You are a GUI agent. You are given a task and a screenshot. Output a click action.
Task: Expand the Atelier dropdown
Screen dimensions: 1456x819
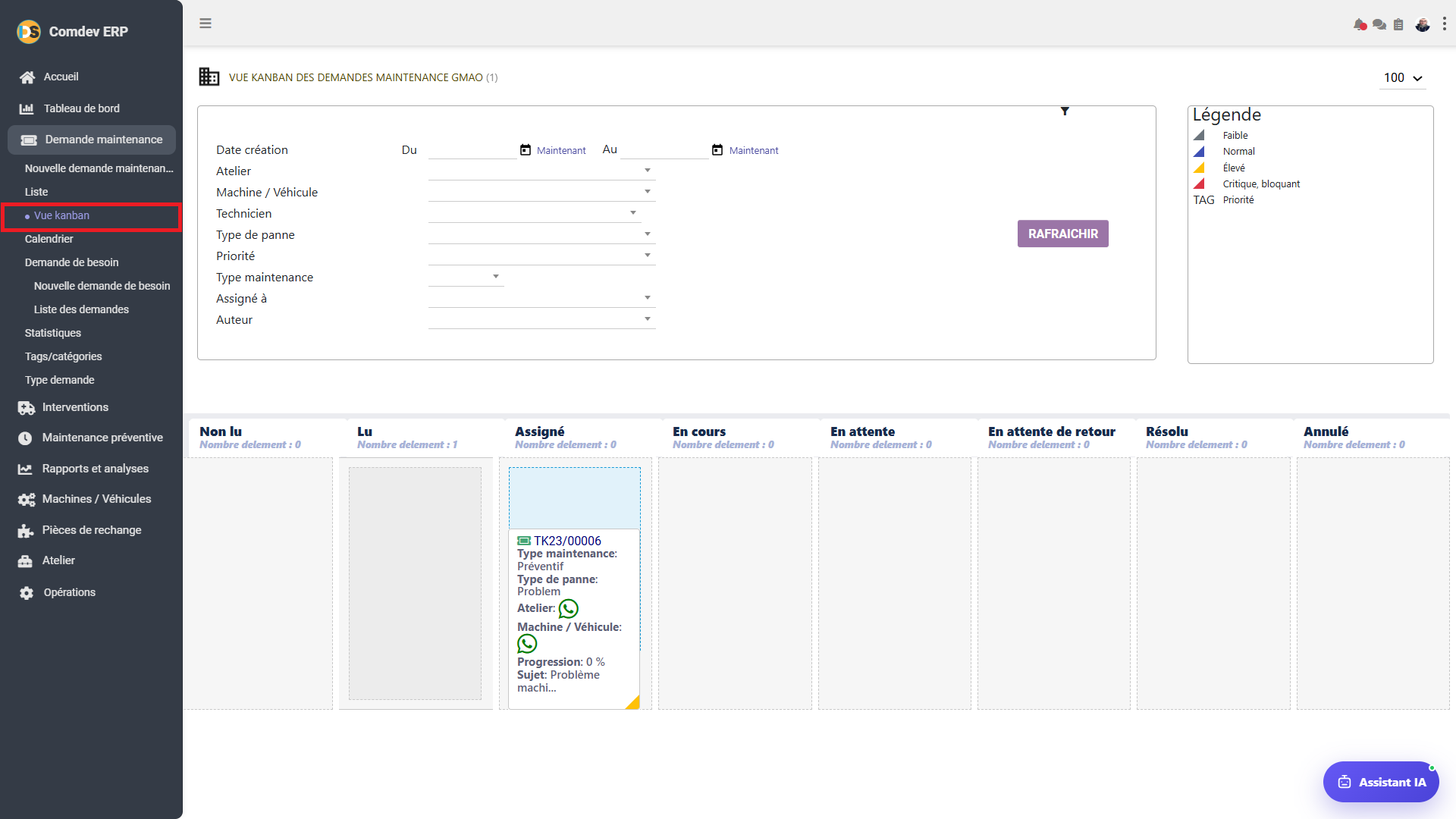click(648, 171)
